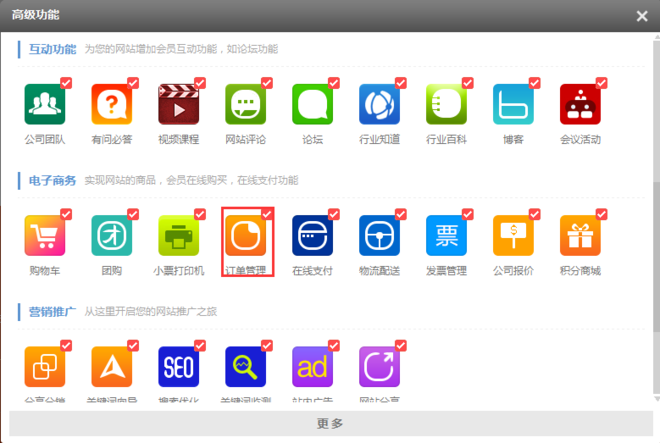The width and height of the screenshot is (660, 443).
Task: Open the 小票打印机 printer icon
Action: (178, 235)
